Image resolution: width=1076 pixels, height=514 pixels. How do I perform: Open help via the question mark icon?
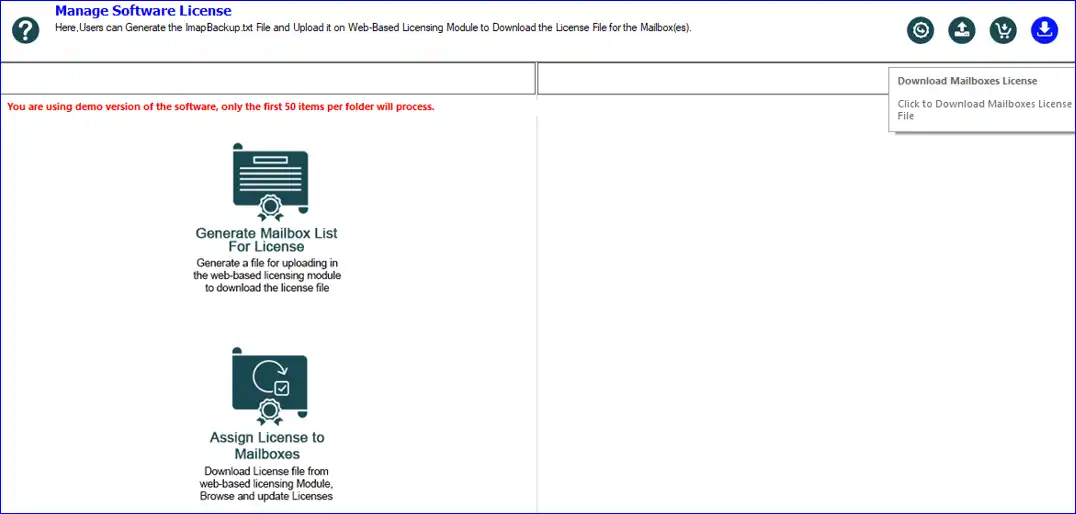pos(25,30)
